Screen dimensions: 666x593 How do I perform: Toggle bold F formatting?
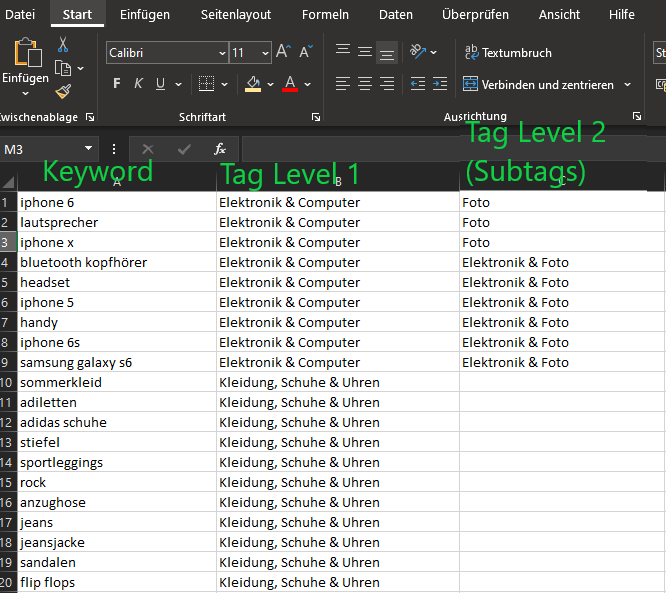click(117, 84)
